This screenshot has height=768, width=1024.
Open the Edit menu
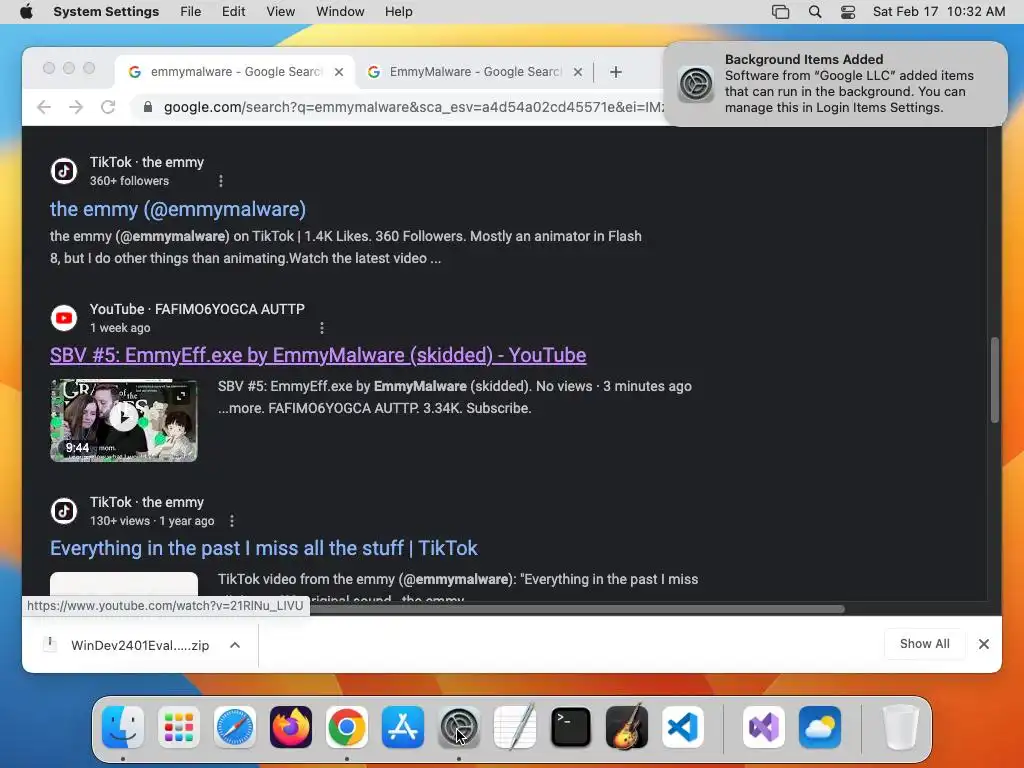(x=233, y=12)
